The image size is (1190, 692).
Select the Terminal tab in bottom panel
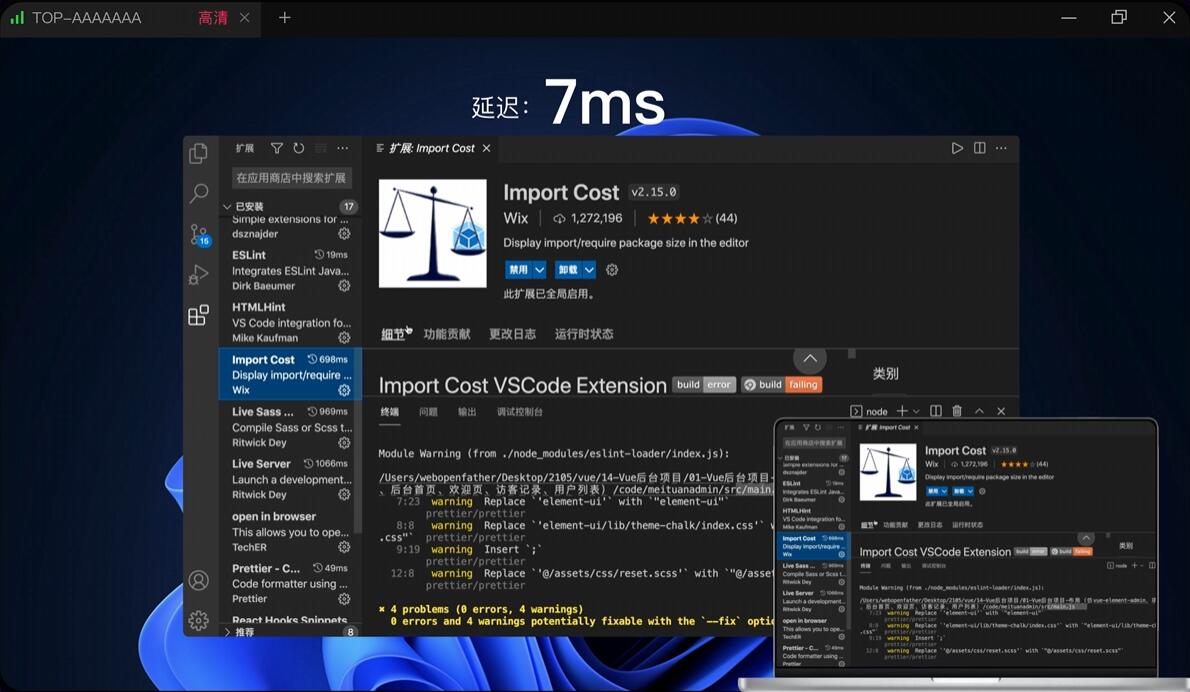coord(390,411)
